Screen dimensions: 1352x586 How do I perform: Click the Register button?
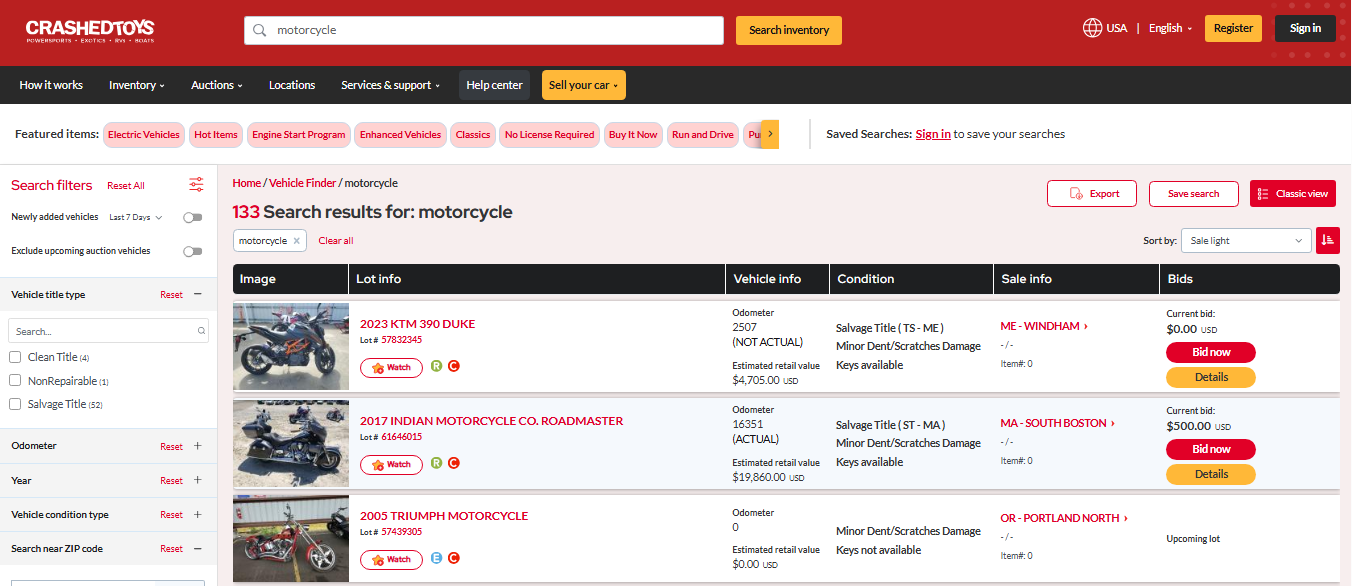tap(1233, 28)
